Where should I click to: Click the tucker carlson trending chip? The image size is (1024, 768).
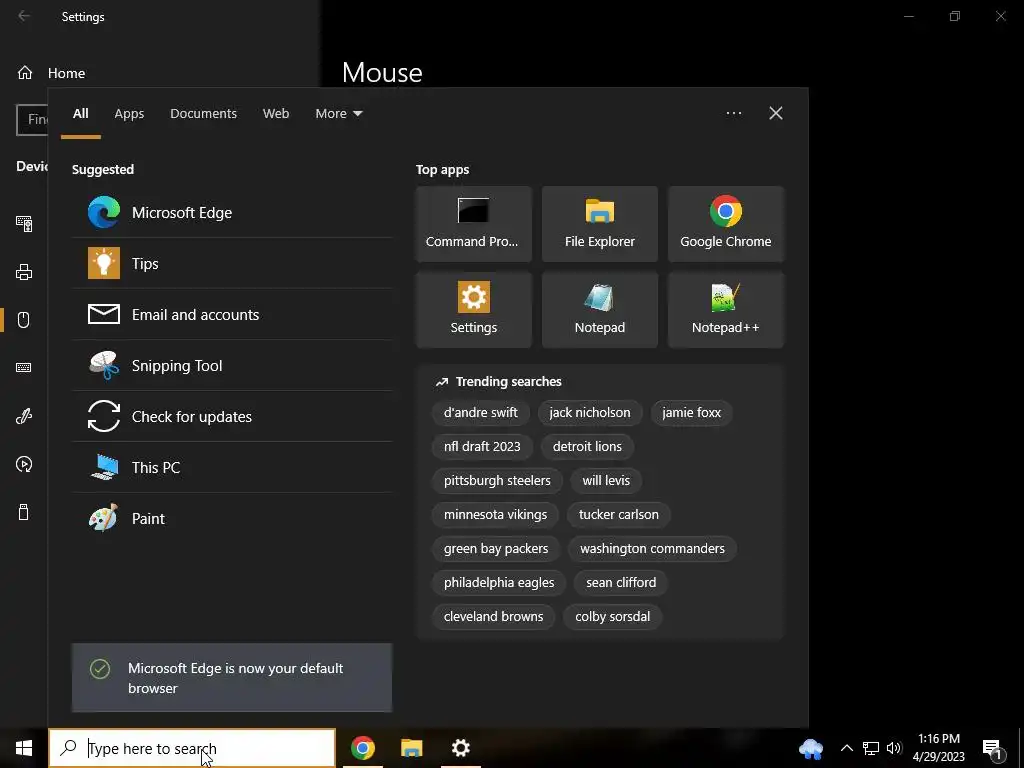(618, 515)
